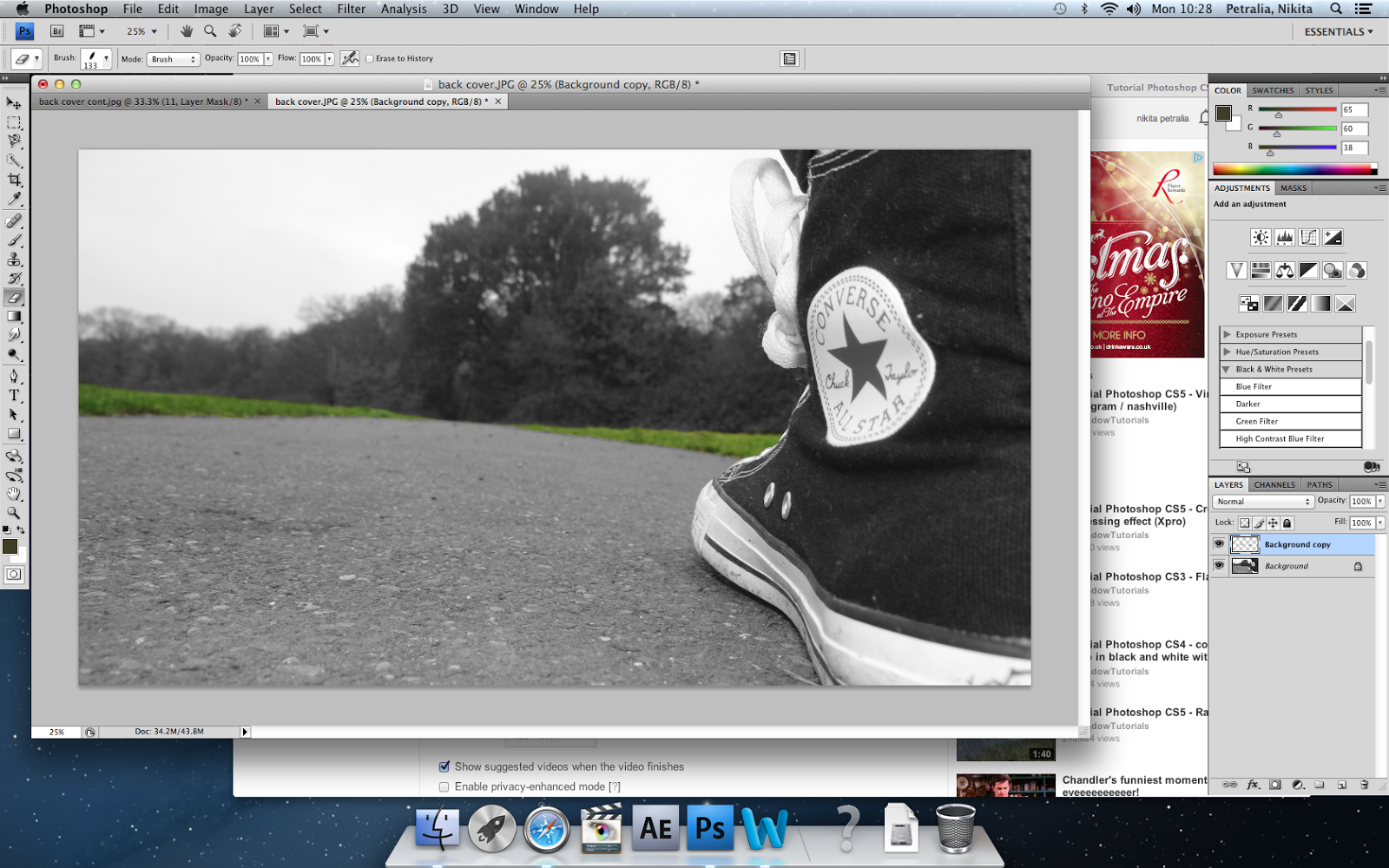Expand Exposure Presets list
Screen dimensions: 1389x868
(x=1227, y=334)
